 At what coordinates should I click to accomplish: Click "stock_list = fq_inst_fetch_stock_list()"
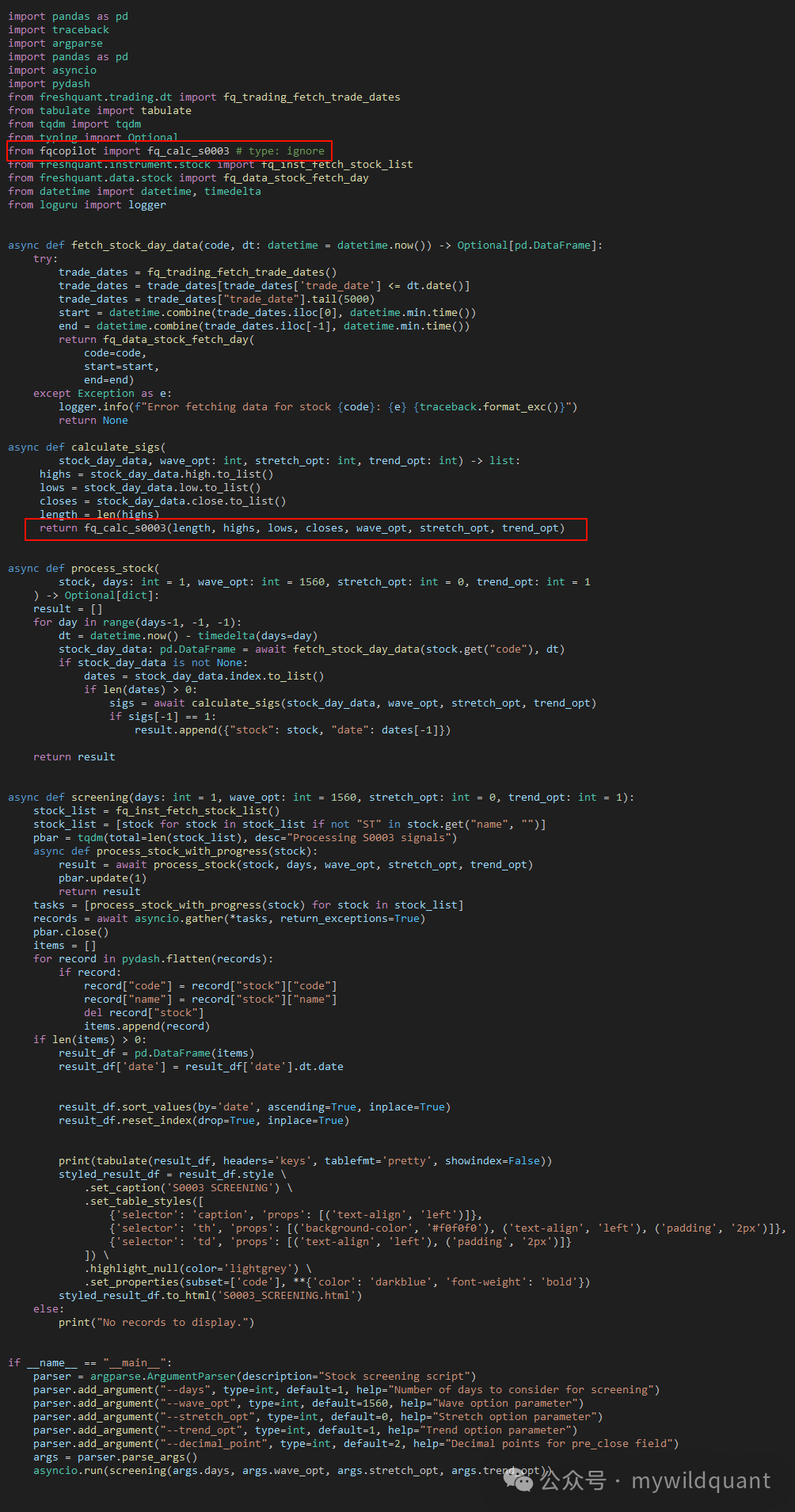click(157, 811)
